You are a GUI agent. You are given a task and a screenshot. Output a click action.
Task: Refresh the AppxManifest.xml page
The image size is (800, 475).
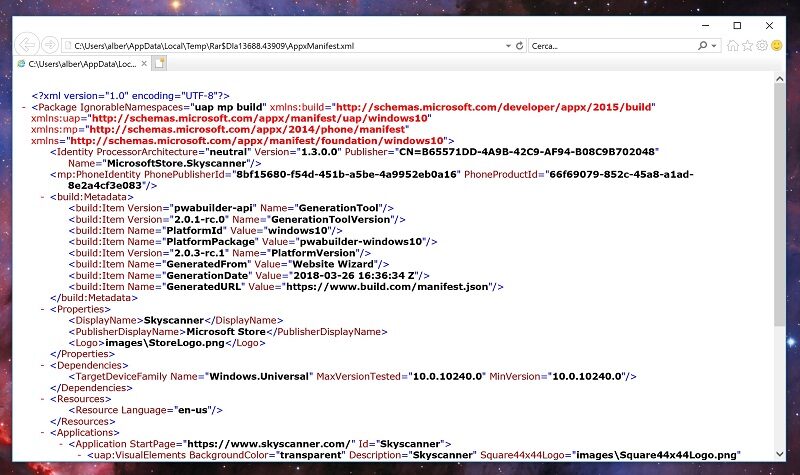[x=519, y=45]
